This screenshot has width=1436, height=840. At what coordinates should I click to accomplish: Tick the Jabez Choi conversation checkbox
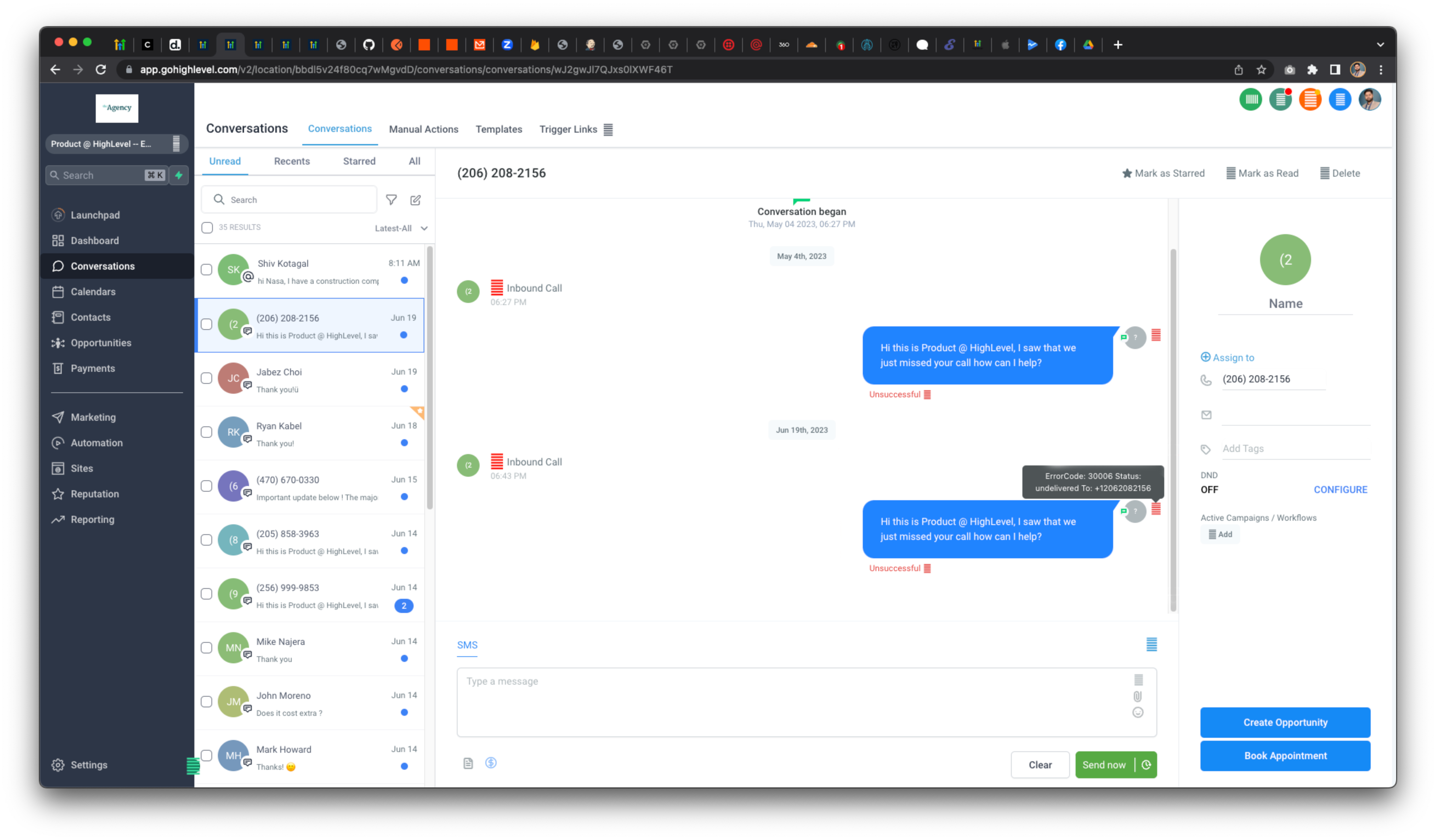pos(206,378)
